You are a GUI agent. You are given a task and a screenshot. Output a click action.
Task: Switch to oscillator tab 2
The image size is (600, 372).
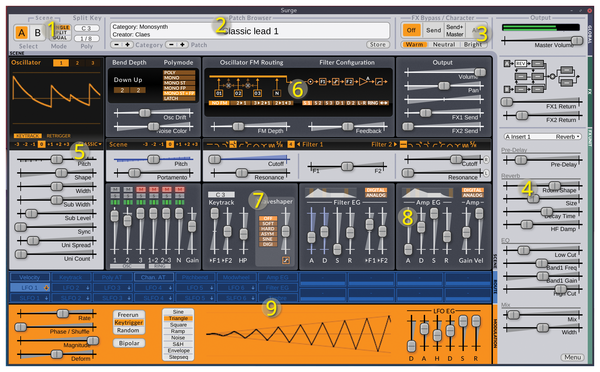click(x=77, y=63)
